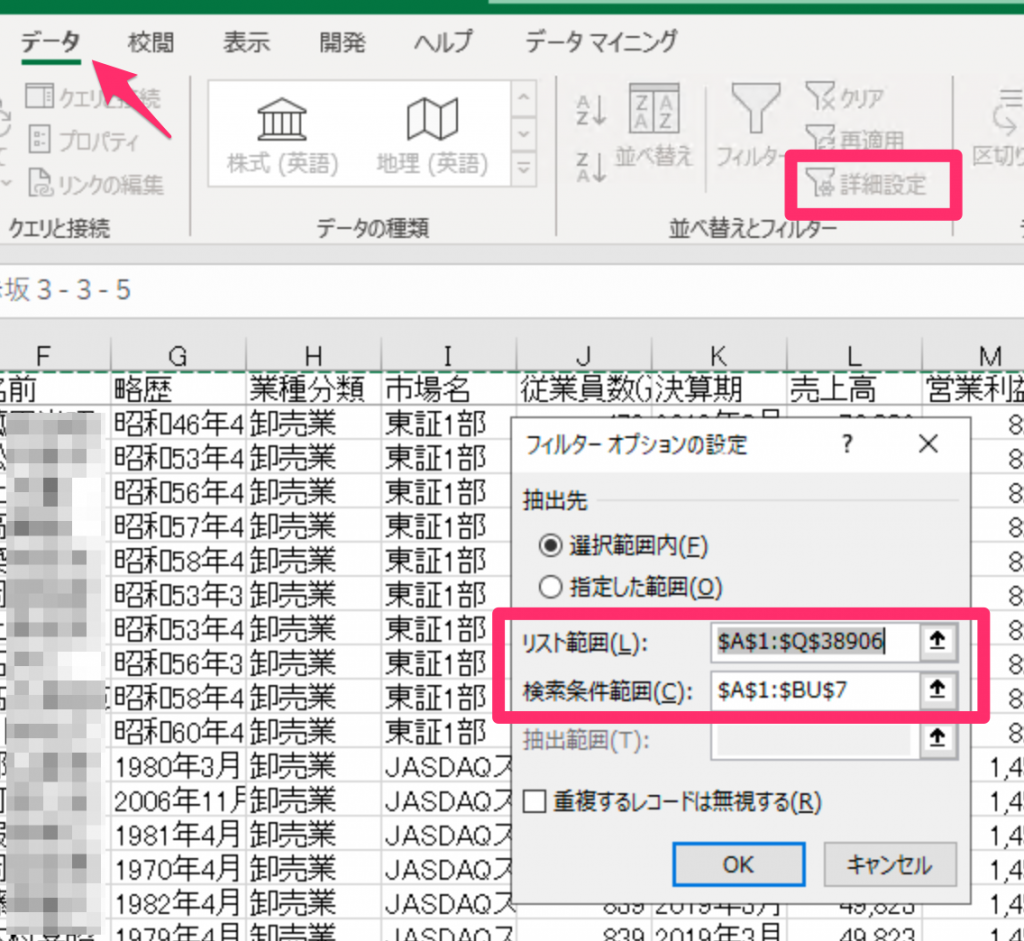Expand the data types gallery
The width and height of the screenshot is (1024, 941).
[x=524, y=168]
